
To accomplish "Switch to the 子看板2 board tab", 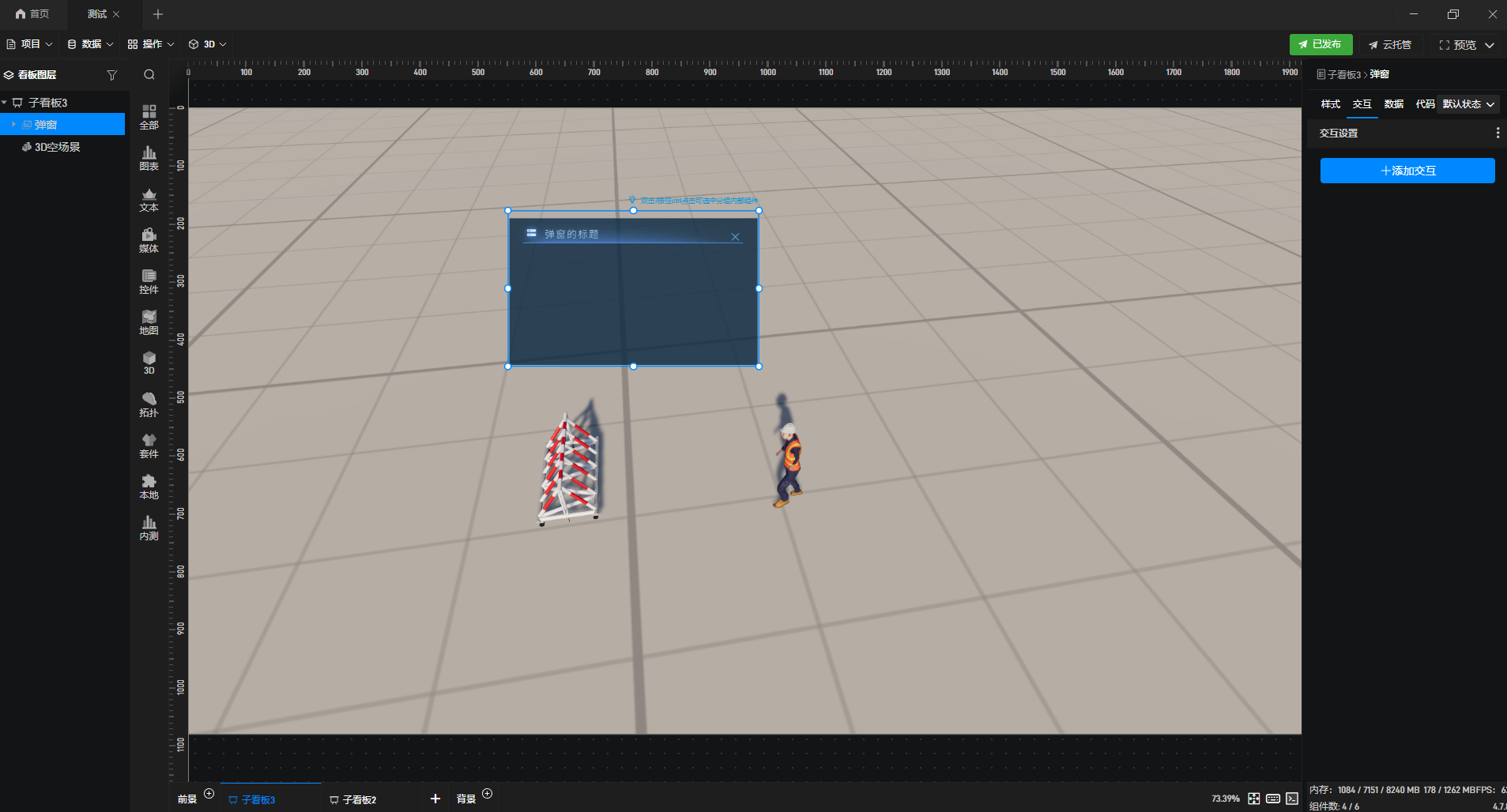I will [x=352, y=799].
